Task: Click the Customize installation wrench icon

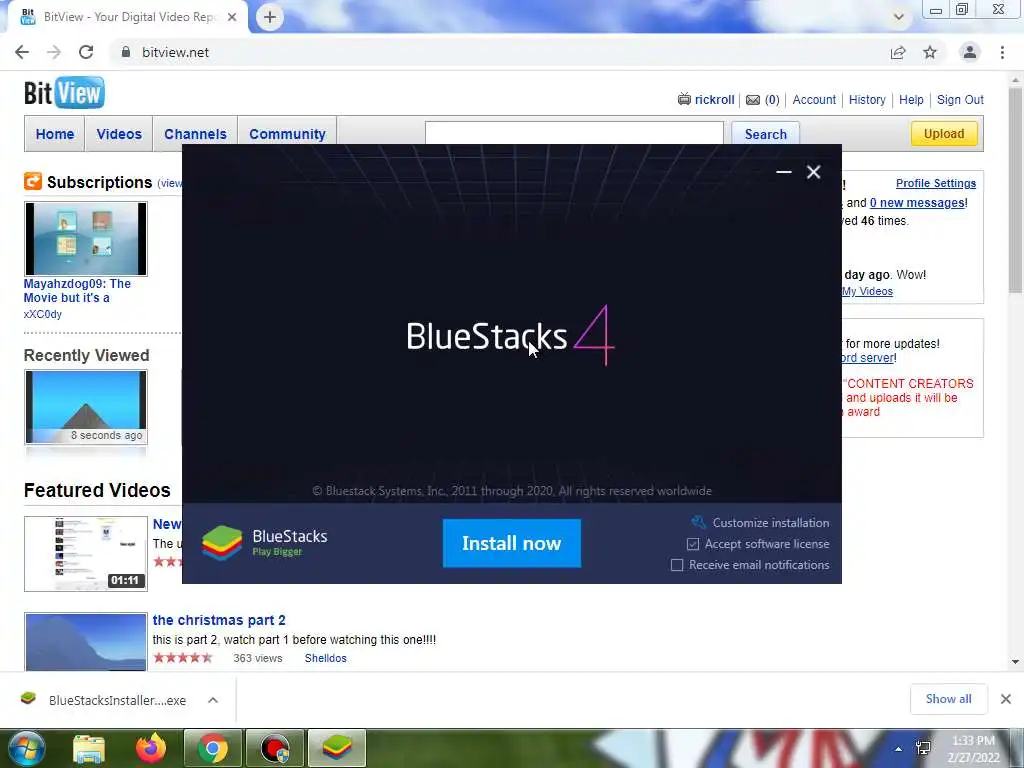Action: [x=698, y=522]
